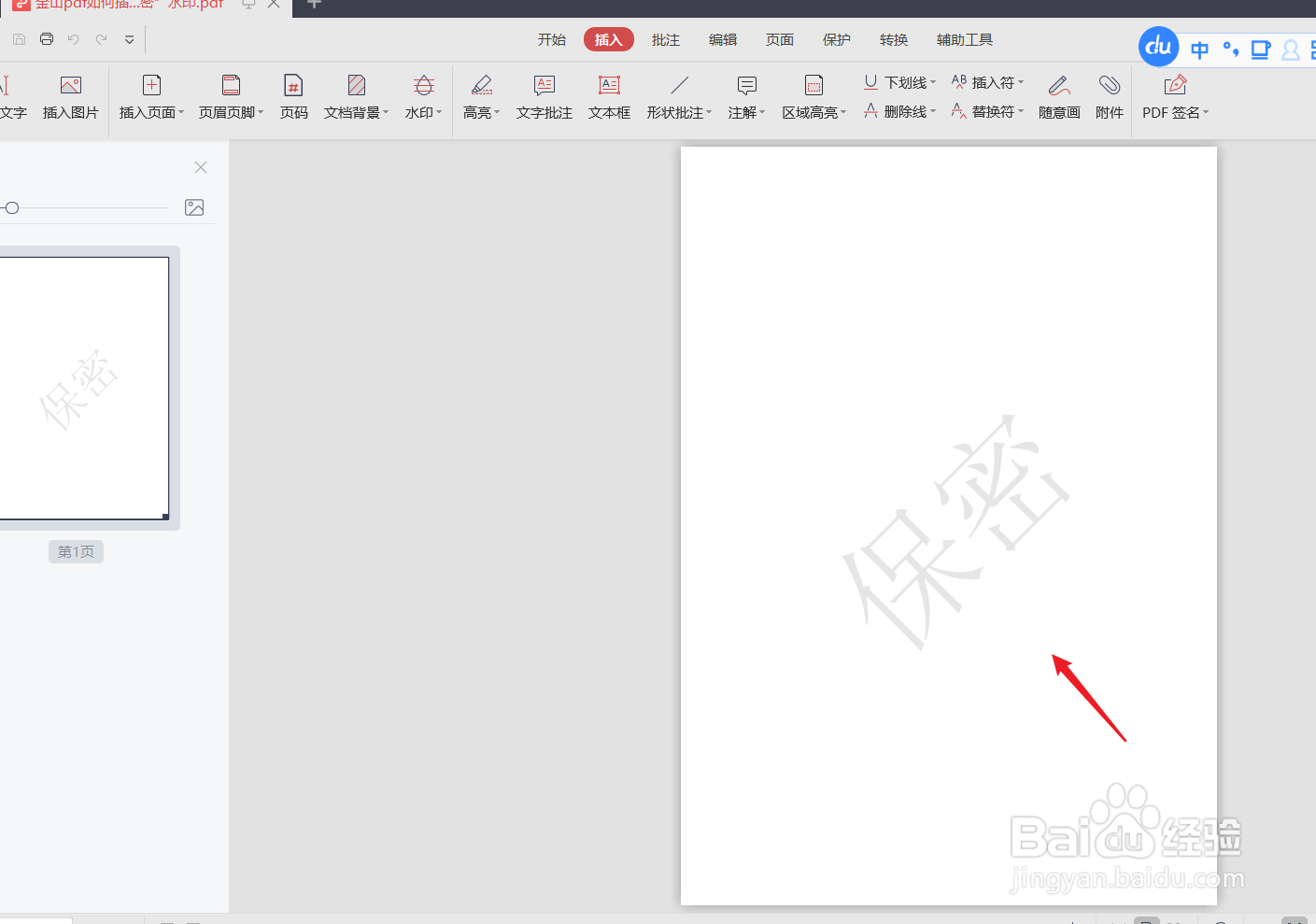This screenshot has height=924, width=1316.
Task: Expand the PDF Signature dropdown arrow
Action: [x=1206, y=112]
